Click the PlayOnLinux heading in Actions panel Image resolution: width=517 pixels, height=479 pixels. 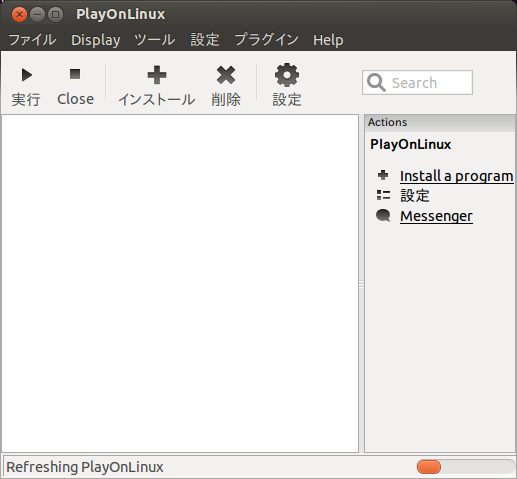click(410, 144)
